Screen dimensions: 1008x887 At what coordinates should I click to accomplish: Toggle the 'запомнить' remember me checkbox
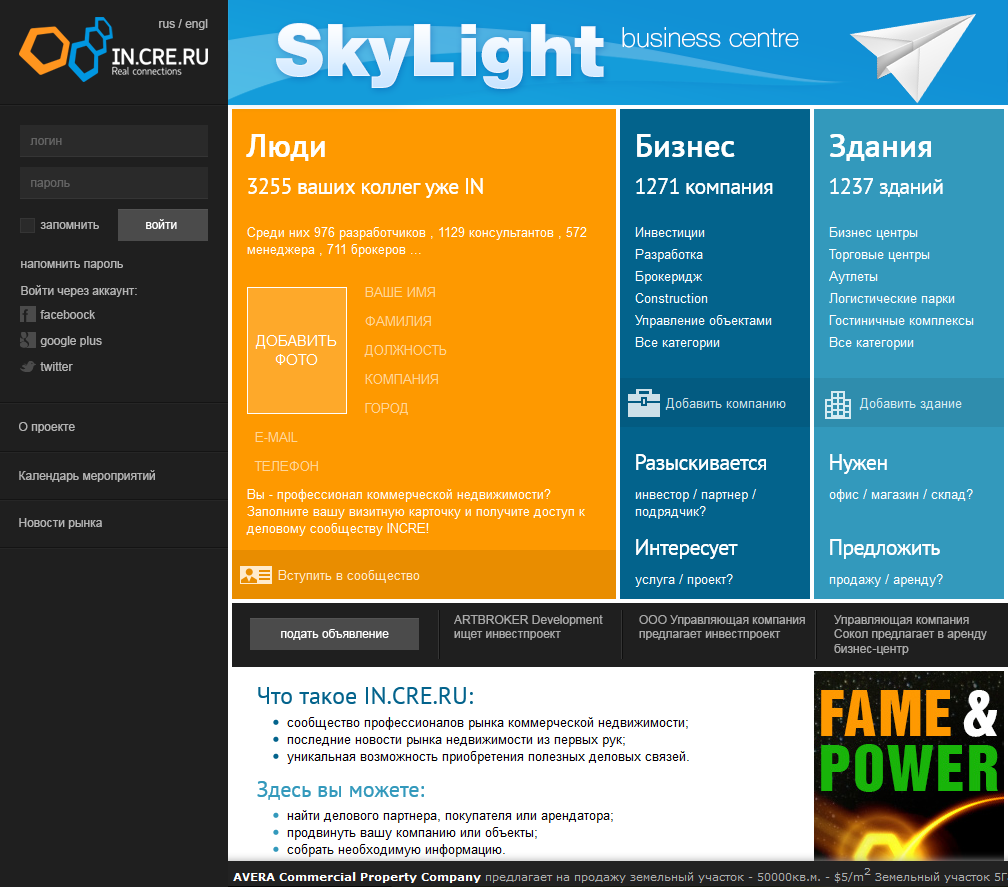[27, 225]
